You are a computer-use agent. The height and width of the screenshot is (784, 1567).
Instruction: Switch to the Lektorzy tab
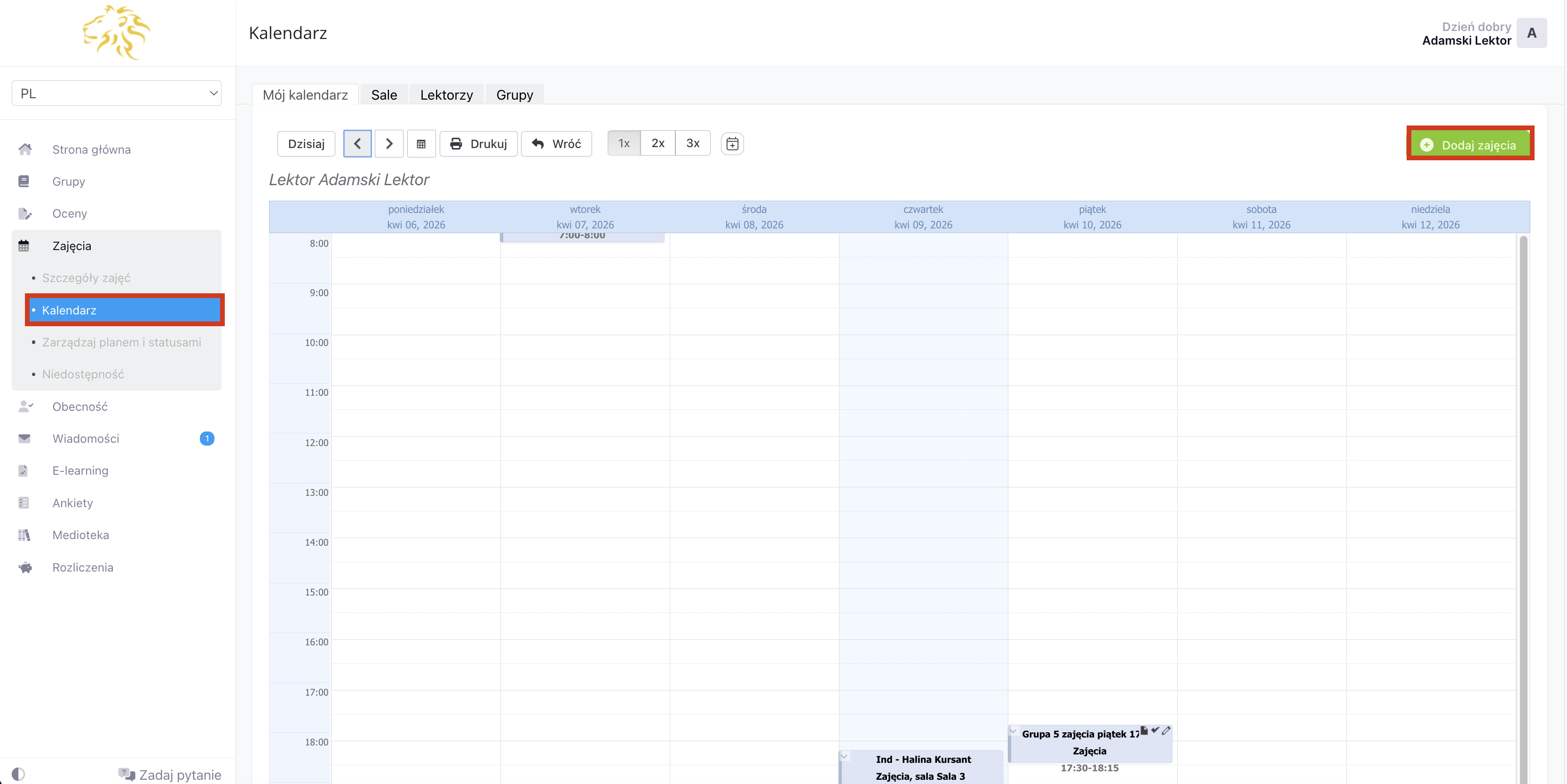pyautogui.click(x=446, y=95)
